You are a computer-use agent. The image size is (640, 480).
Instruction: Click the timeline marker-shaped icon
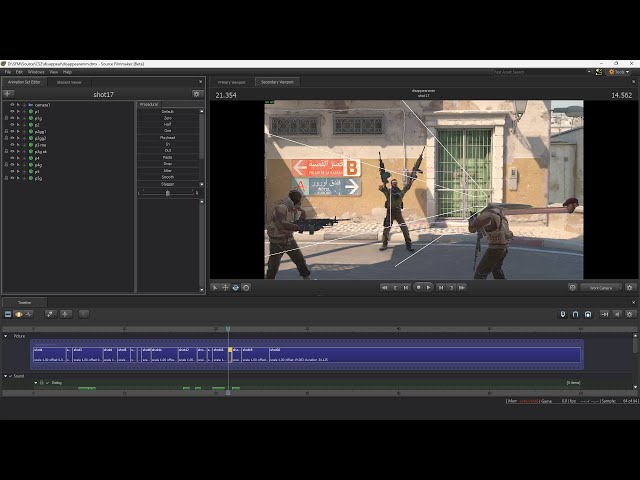tap(563, 314)
